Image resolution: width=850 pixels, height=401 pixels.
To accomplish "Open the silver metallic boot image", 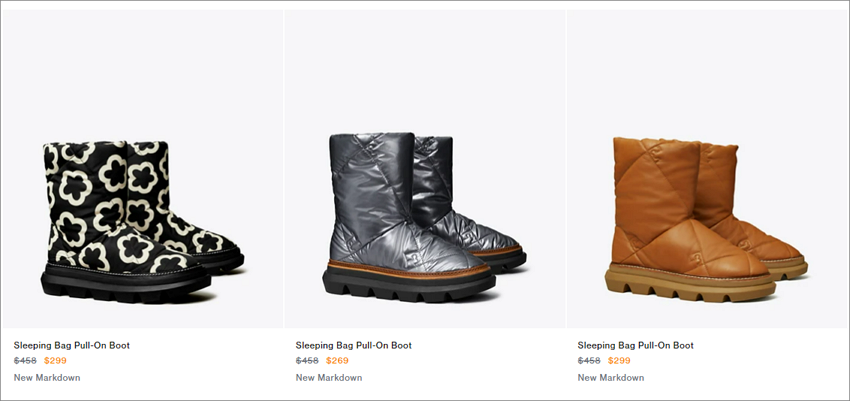I will pos(424,169).
